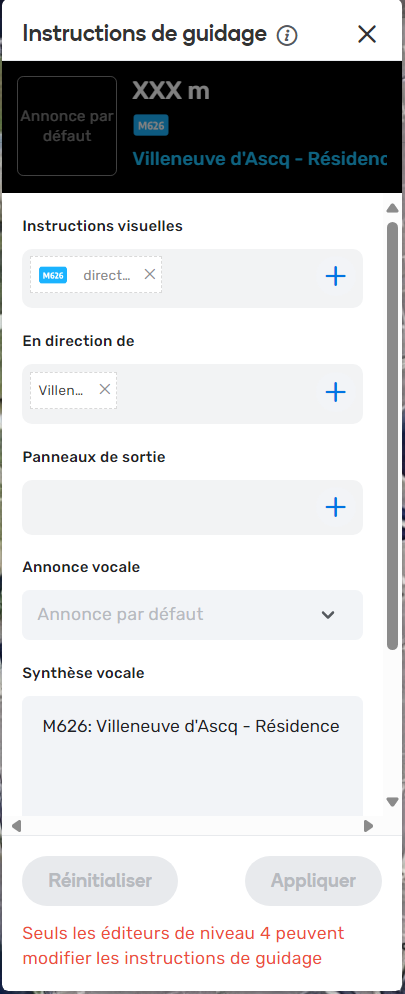Open the Annonce vocale dropdown
Screen dimensions: 405x994
[x=193, y=614]
